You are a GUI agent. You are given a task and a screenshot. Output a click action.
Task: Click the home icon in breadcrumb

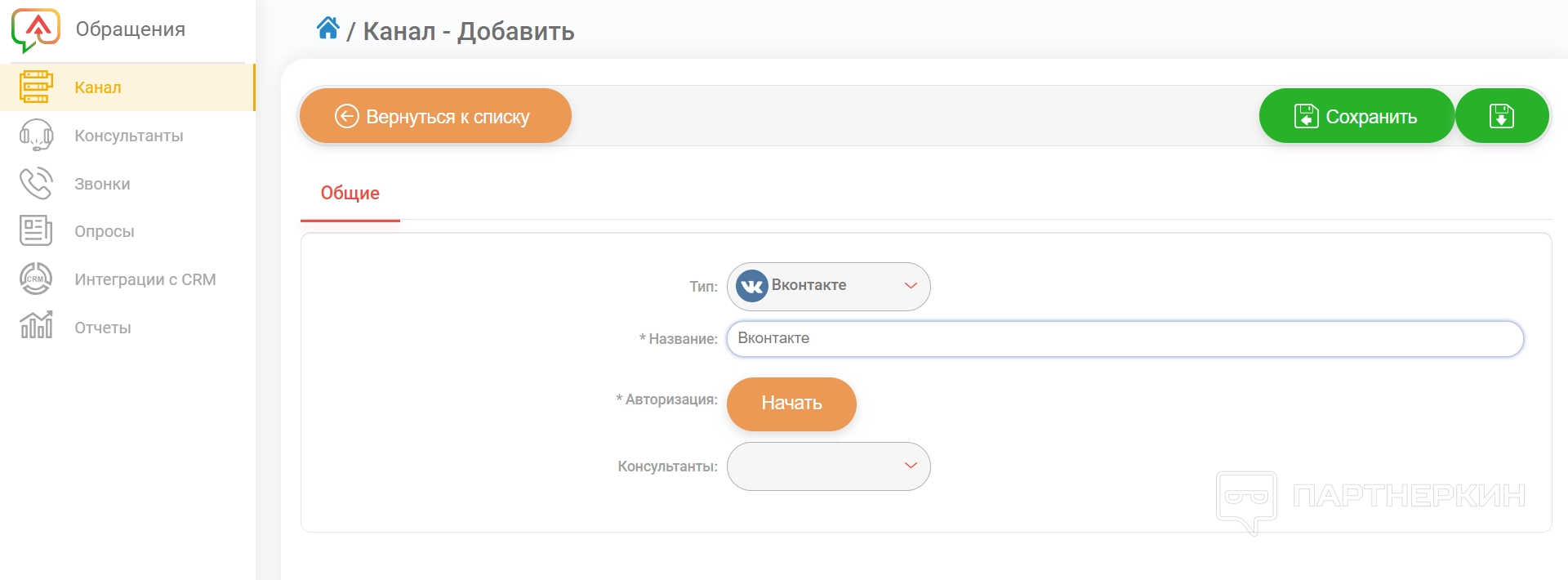[328, 29]
